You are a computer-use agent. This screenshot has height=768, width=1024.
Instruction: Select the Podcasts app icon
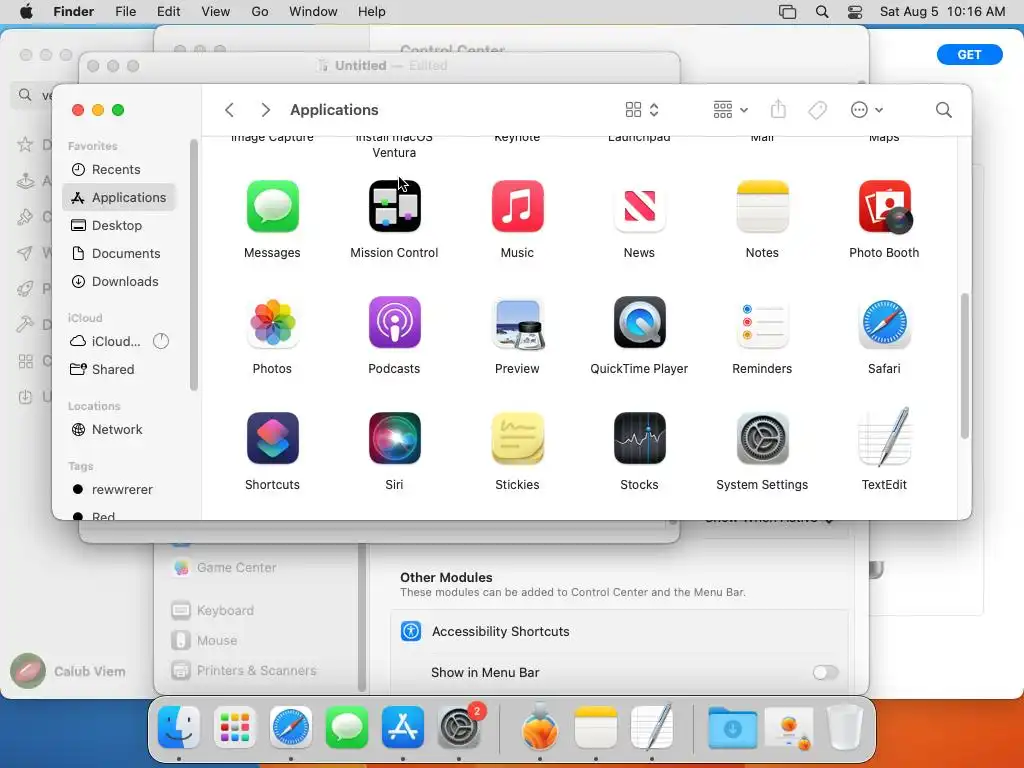pyautogui.click(x=394, y=323)
